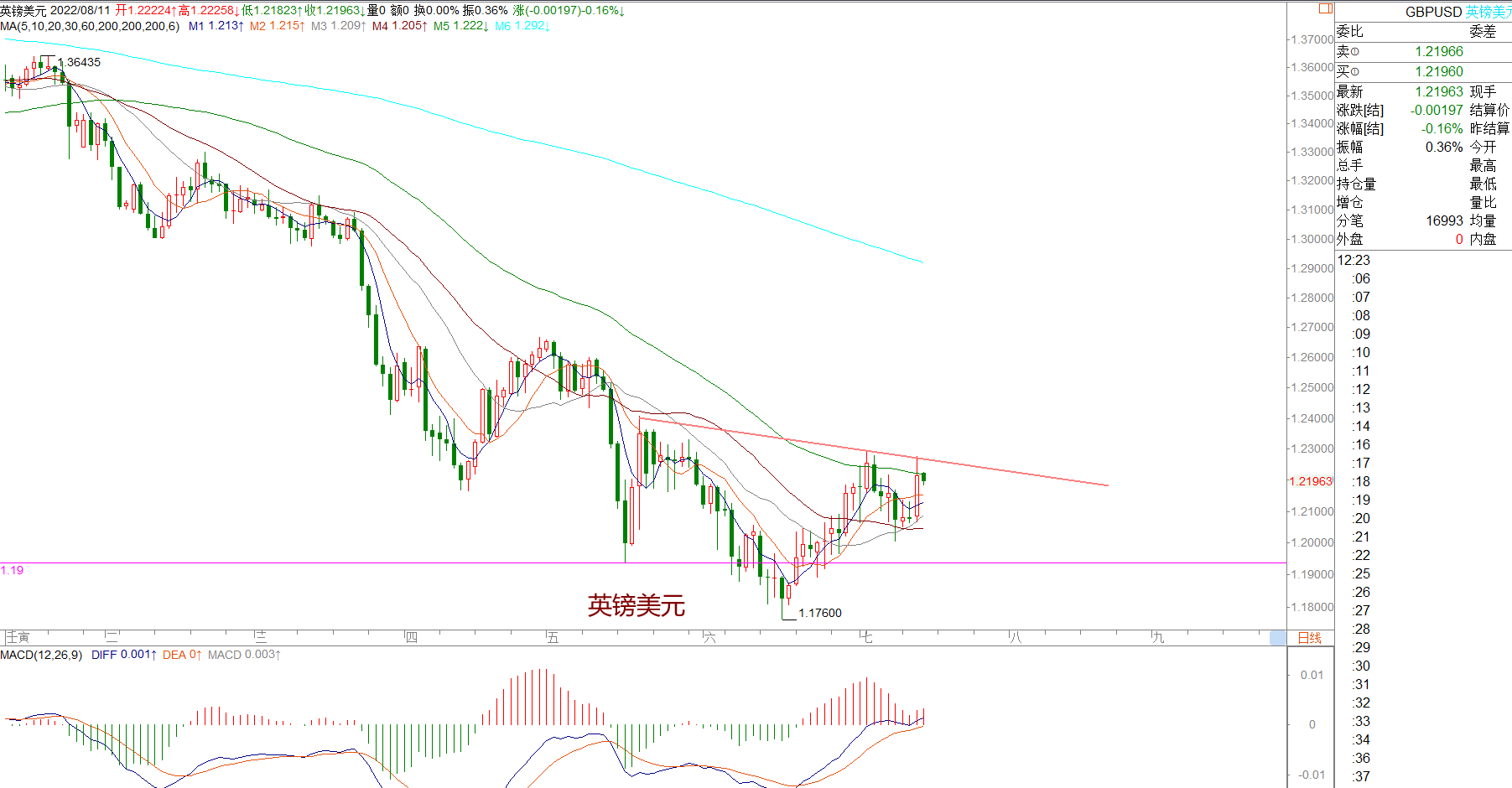Click the 最新 price 1.21963
1512x788 pixels.
(1439, 91)
